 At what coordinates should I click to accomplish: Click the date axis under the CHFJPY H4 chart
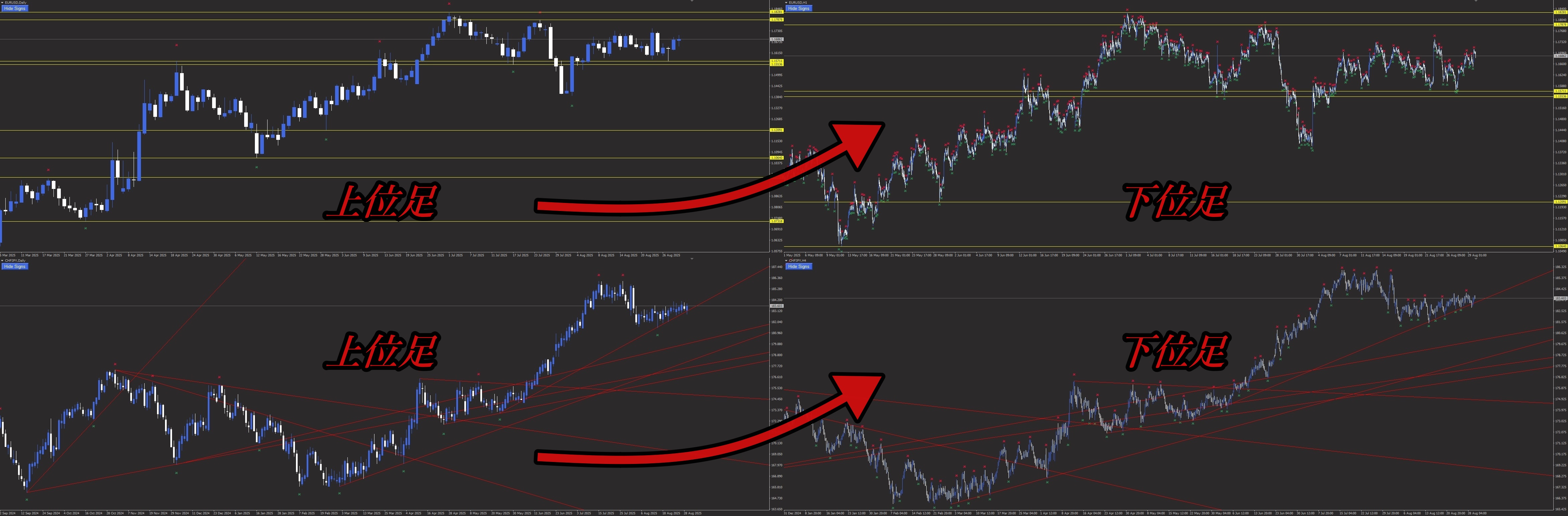[x=1156, y=513]
